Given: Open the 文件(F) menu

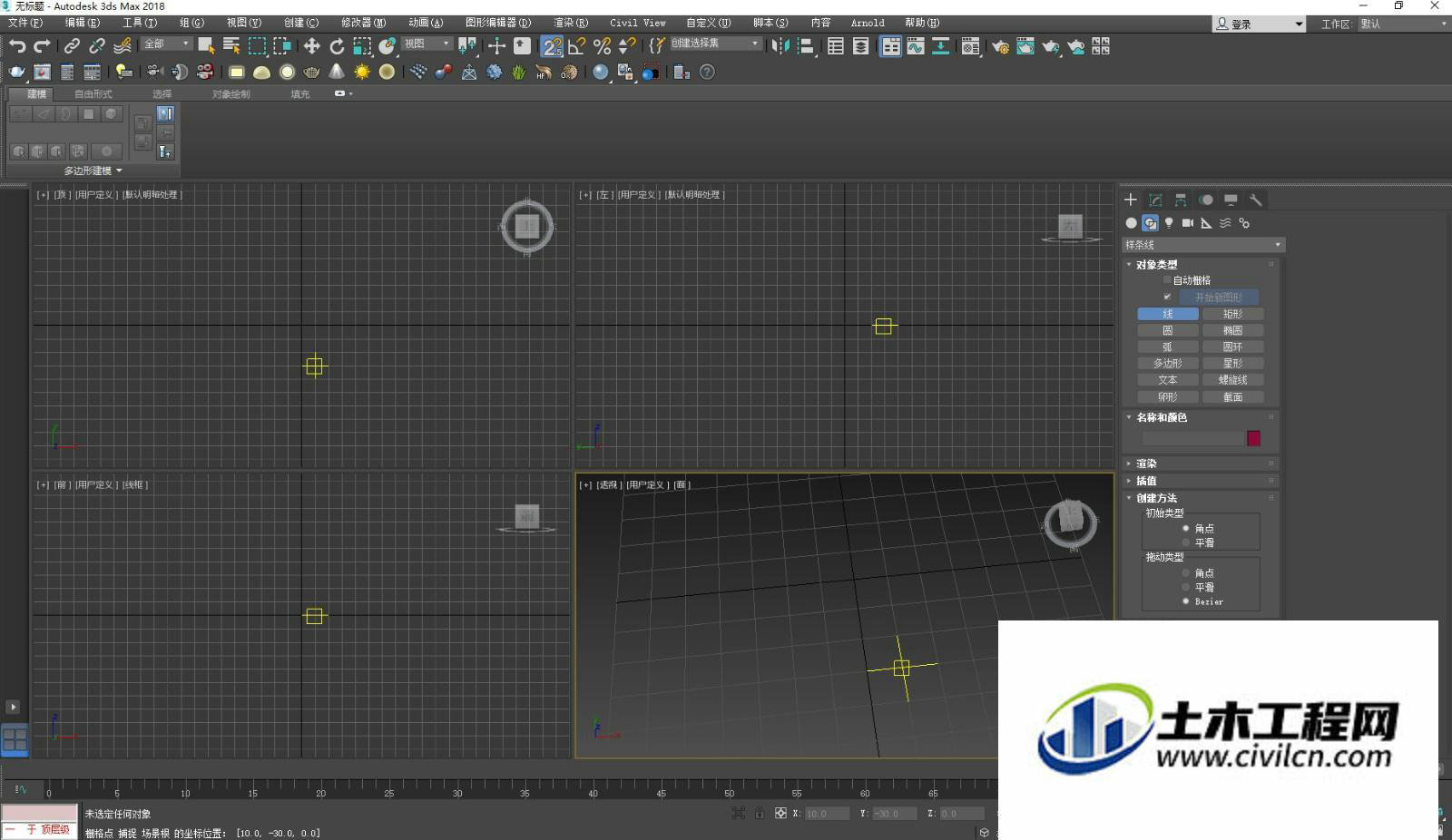Looking at the screenshot, I should pos(25,23).
